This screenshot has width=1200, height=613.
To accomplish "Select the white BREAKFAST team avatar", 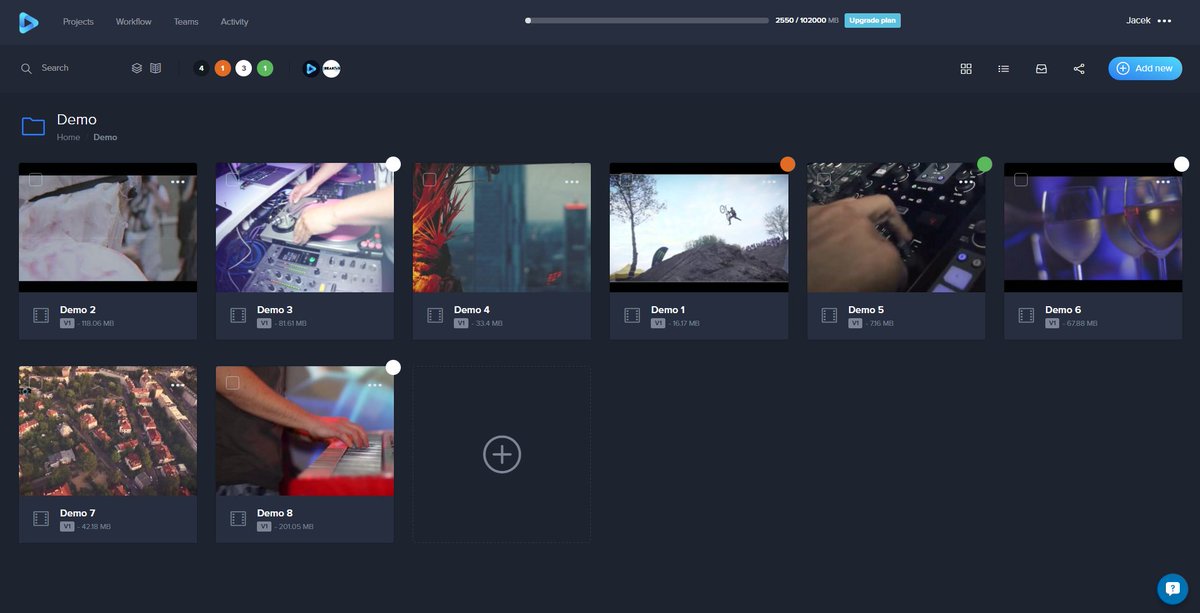I will coord(331,69).
